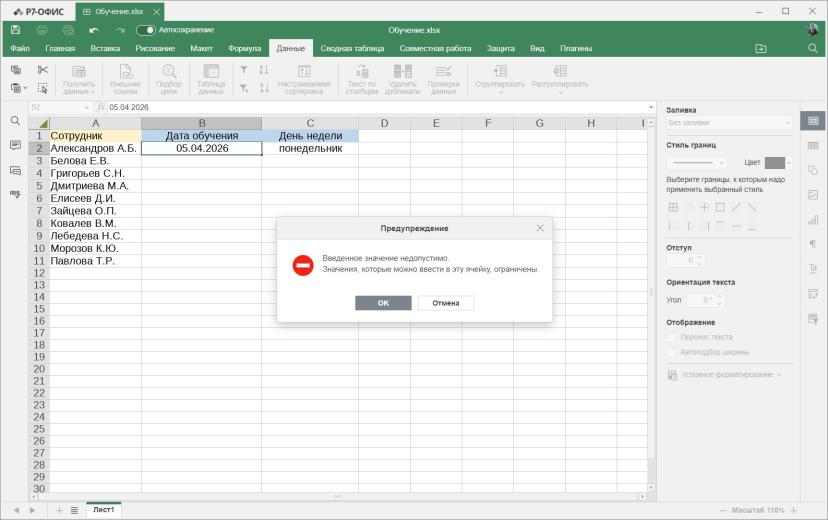Click the Open file location icon
This screenshot has width=828, height=520.
pyautogui.click(x=760, y=49)
